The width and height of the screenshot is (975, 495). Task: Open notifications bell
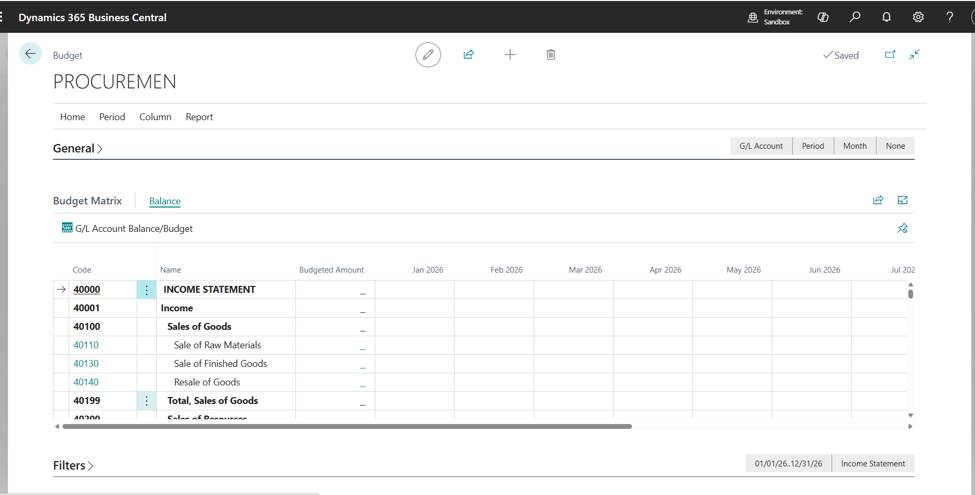coord(886,17)
